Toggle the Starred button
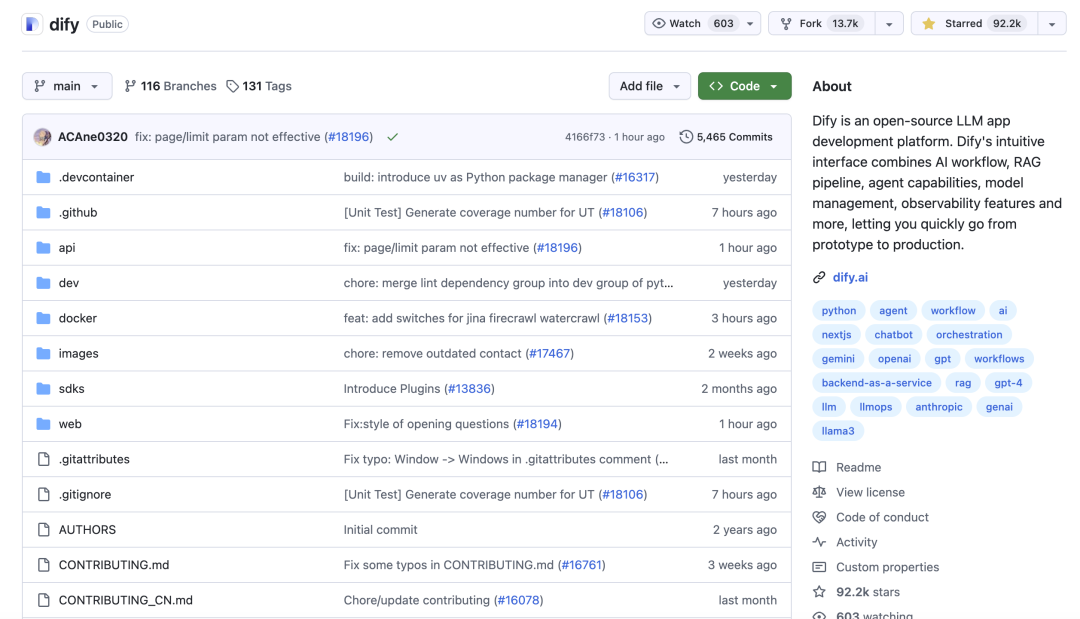Viewport: 1080px width, 619px height. point(974,23)
